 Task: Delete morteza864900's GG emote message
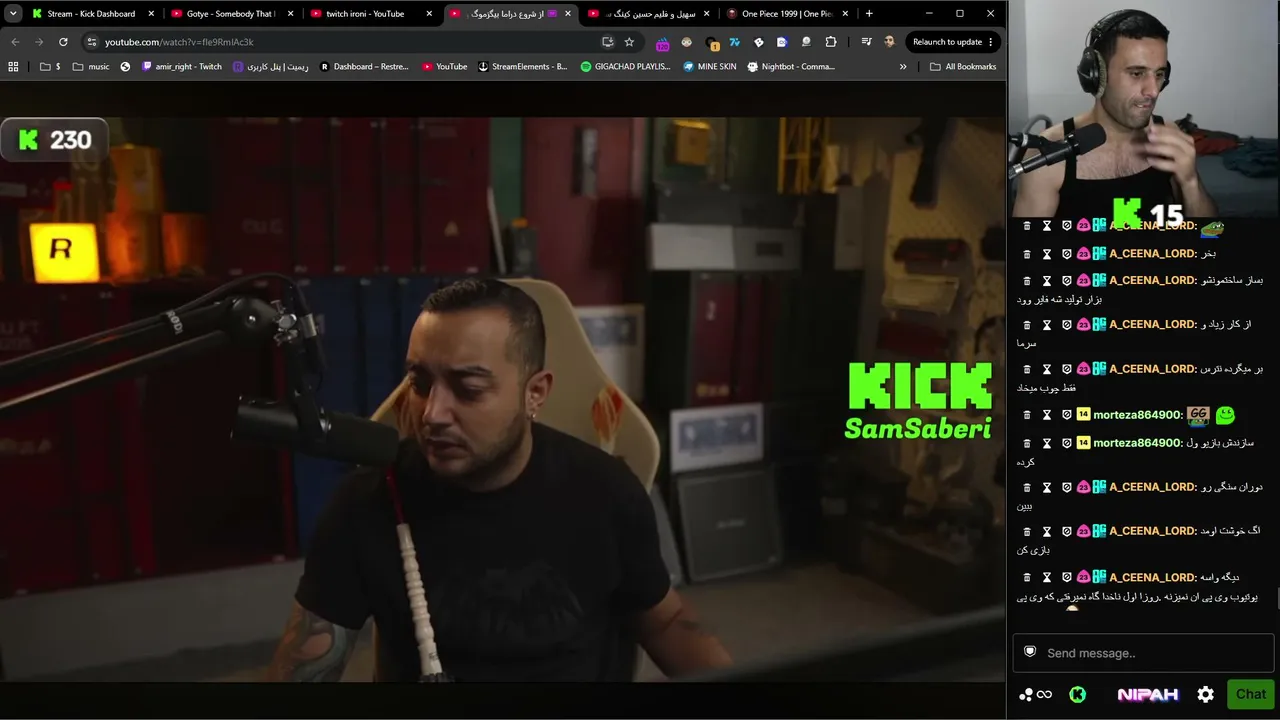click(1027, 415)
